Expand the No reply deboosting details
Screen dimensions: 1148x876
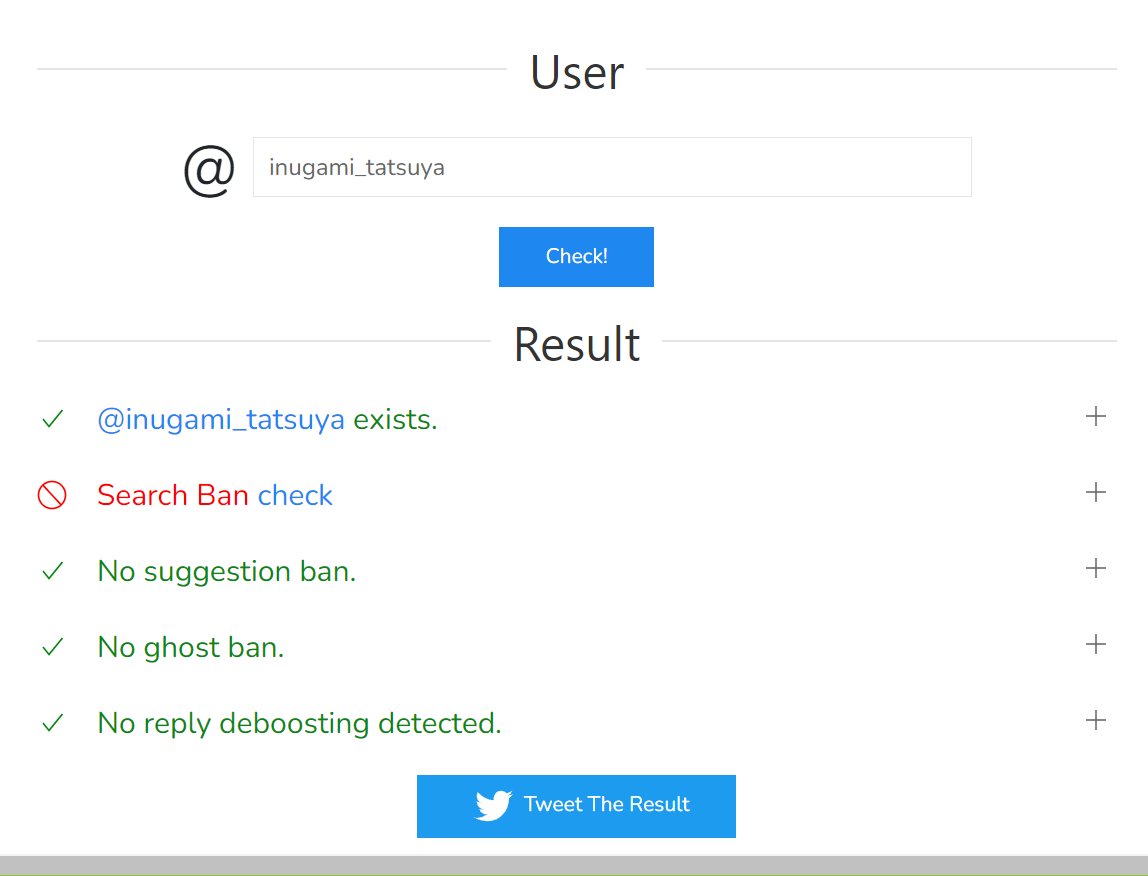[1095, 720]
